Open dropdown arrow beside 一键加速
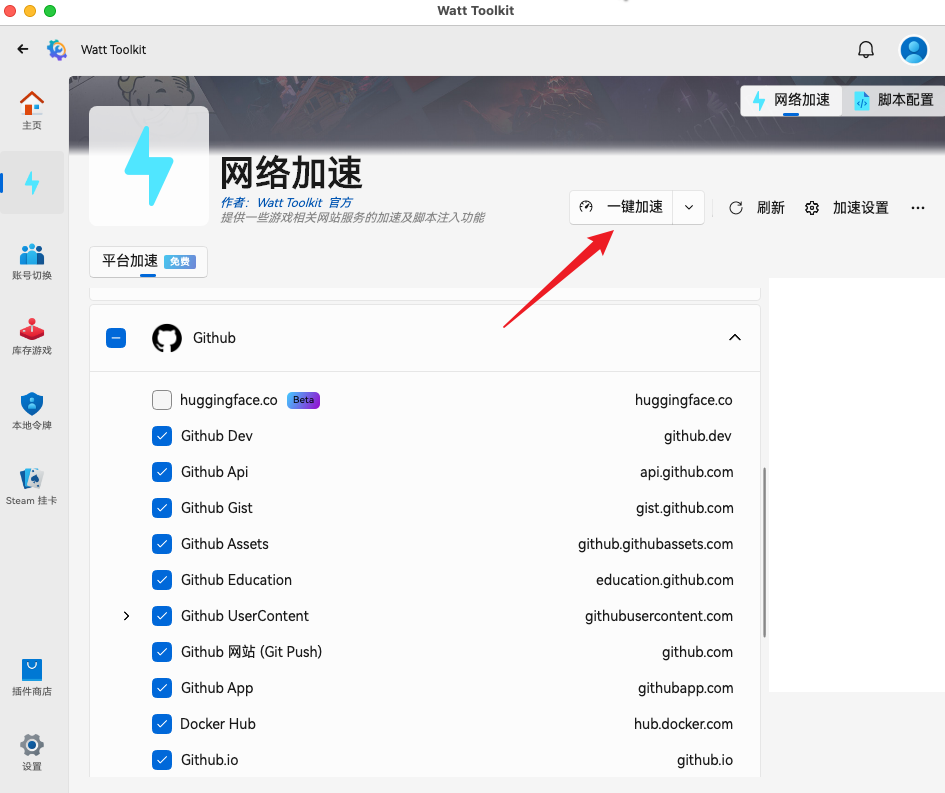The height and width of the screenshot is (793, 945). (x=689, y=207)
